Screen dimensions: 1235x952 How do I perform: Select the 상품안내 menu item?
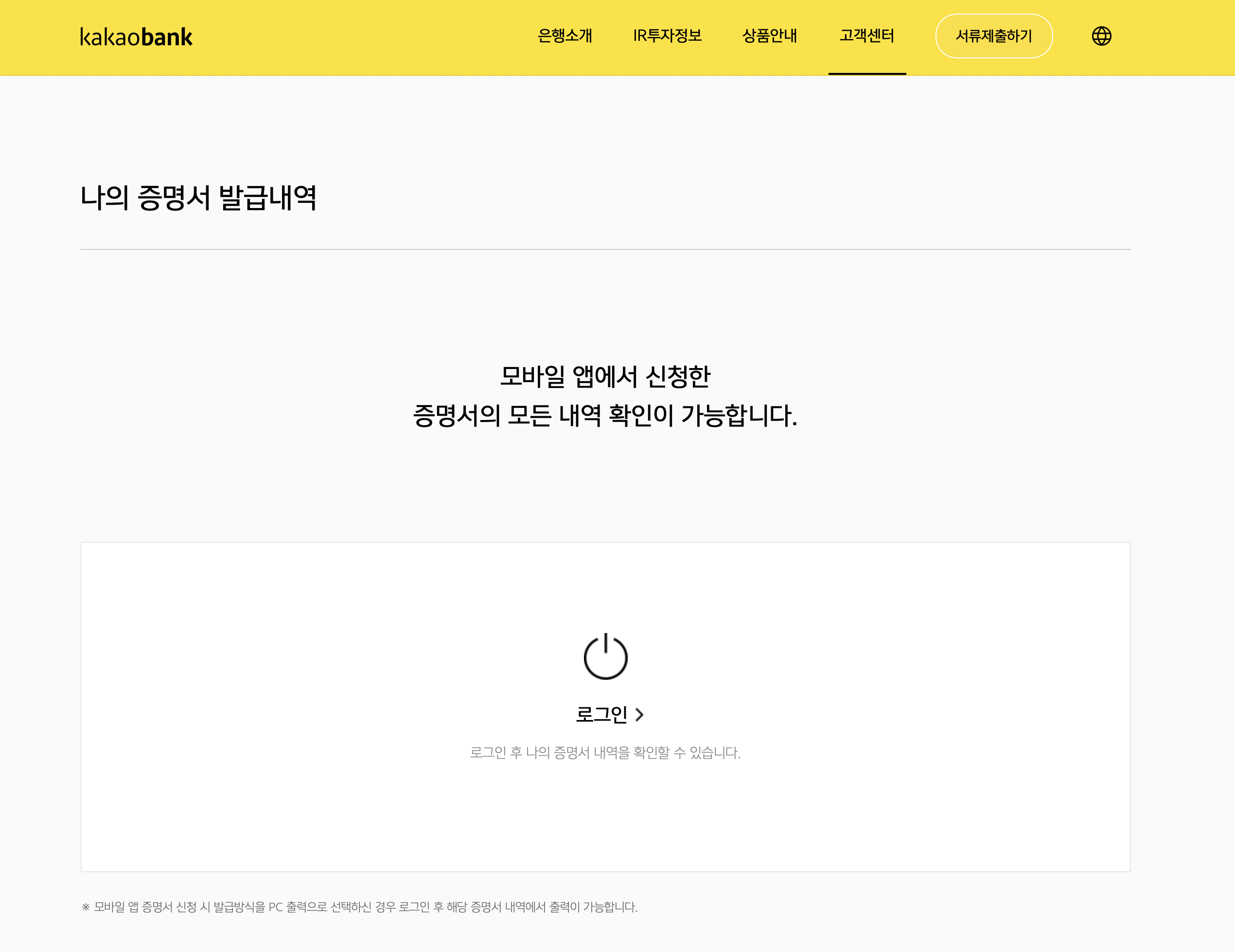[x=769, y=36]
